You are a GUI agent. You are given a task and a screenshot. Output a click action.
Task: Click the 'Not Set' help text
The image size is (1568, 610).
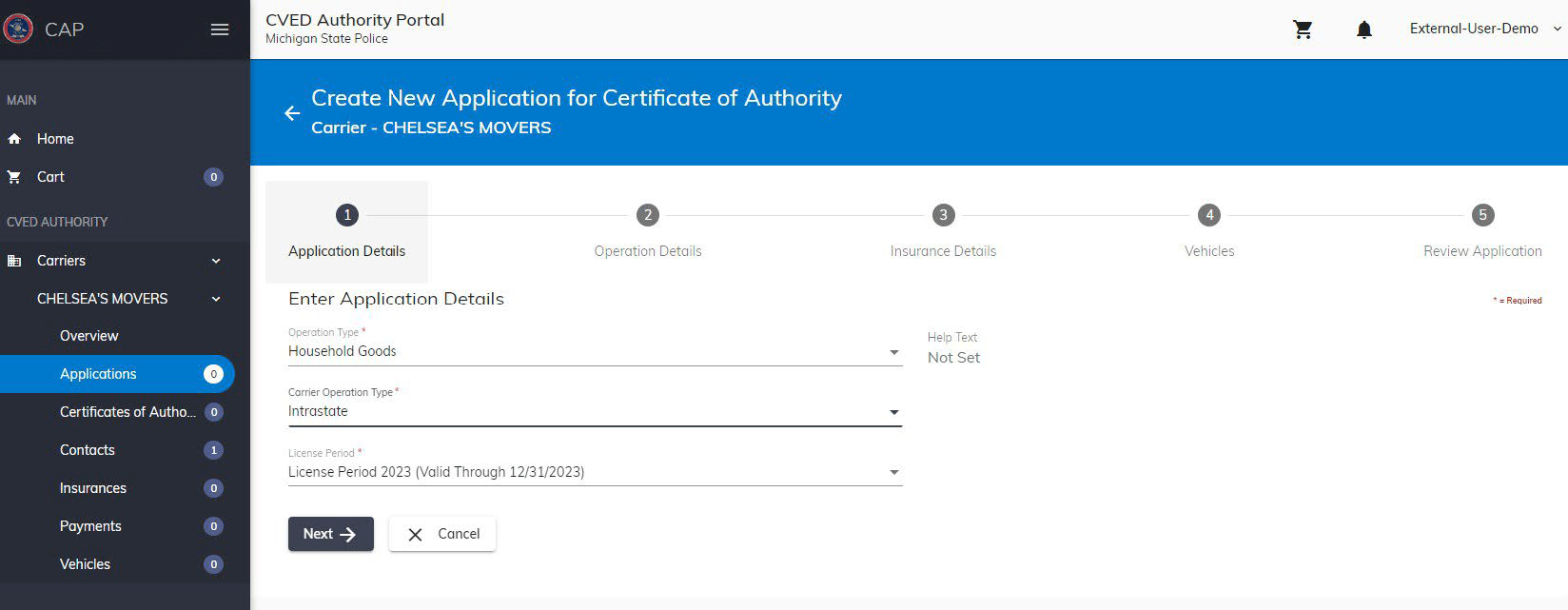coord(953,358)
